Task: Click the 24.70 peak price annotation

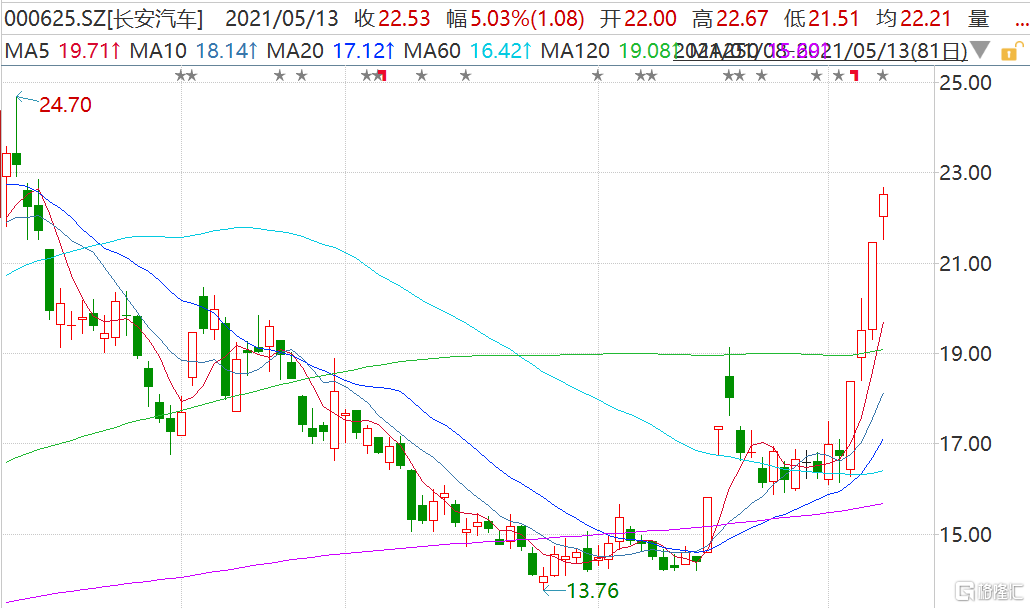Action: [x=65, y=104]
